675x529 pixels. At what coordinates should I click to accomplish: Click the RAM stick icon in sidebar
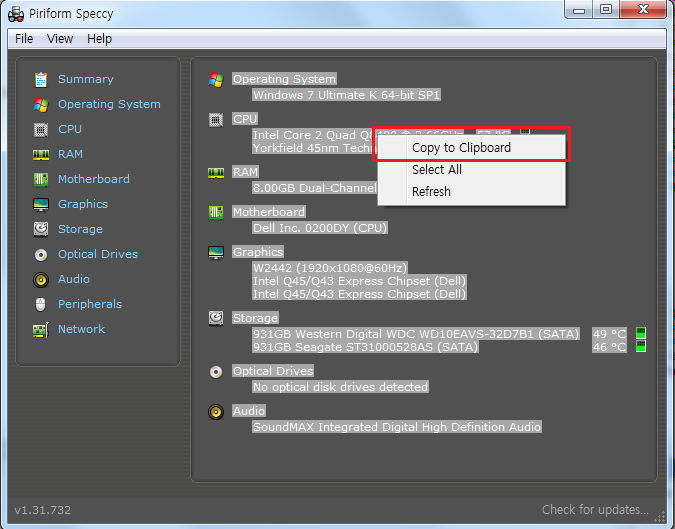(x=41, y=155)
